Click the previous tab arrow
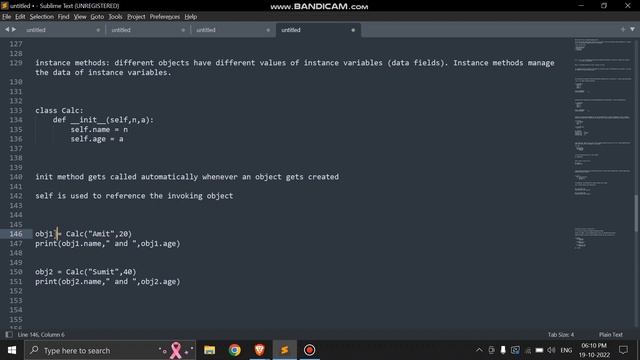 pos(7,29)
